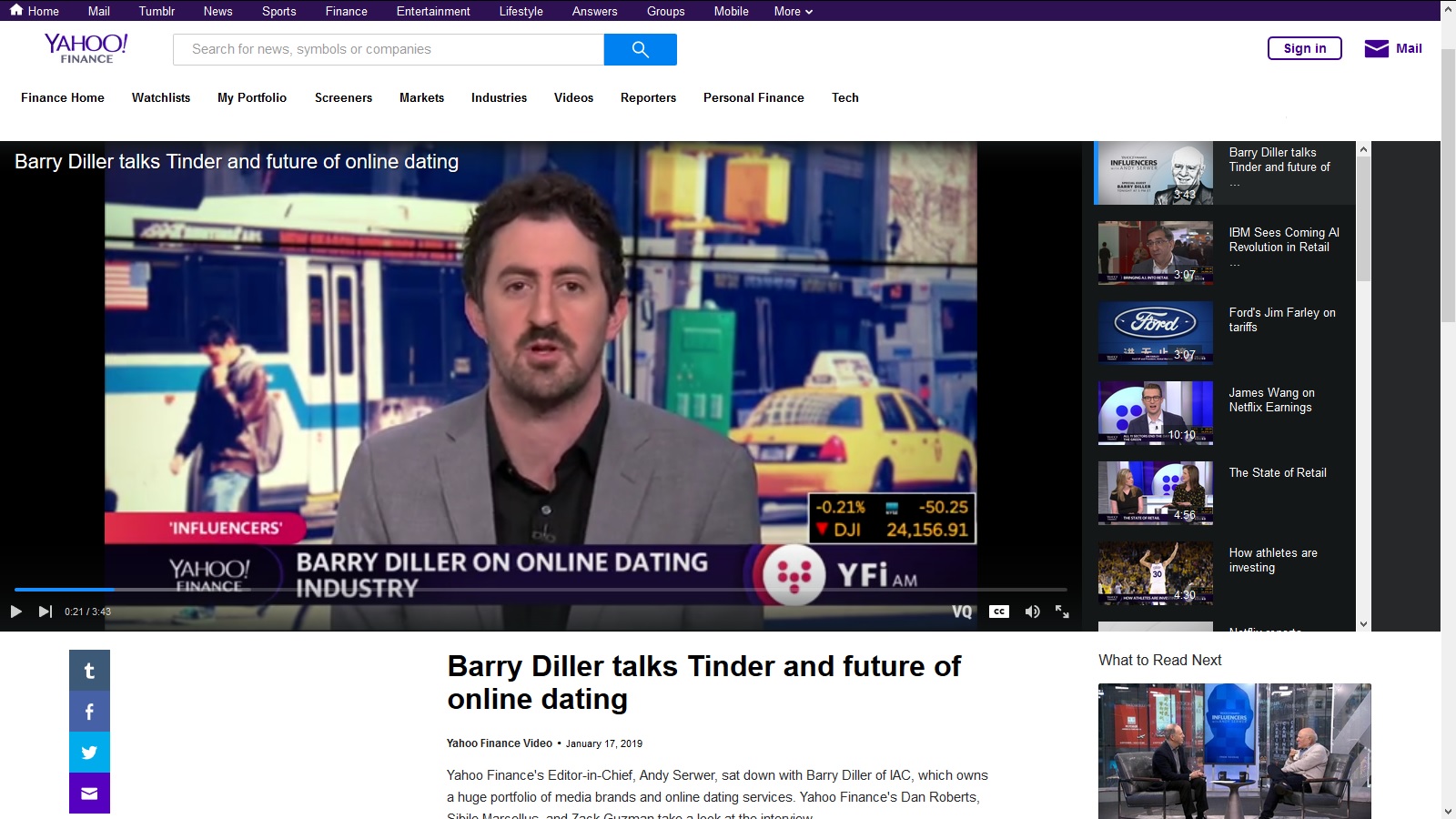Go to News in top bar
The image size is (1456, 819).
click(218, 11)
